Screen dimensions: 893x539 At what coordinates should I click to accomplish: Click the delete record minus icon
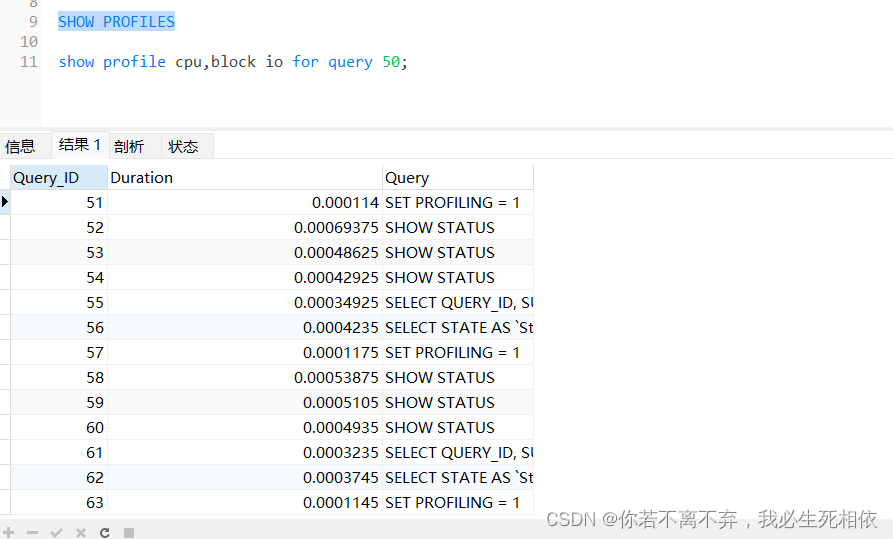pyautogui.click(x=32, y=533)
